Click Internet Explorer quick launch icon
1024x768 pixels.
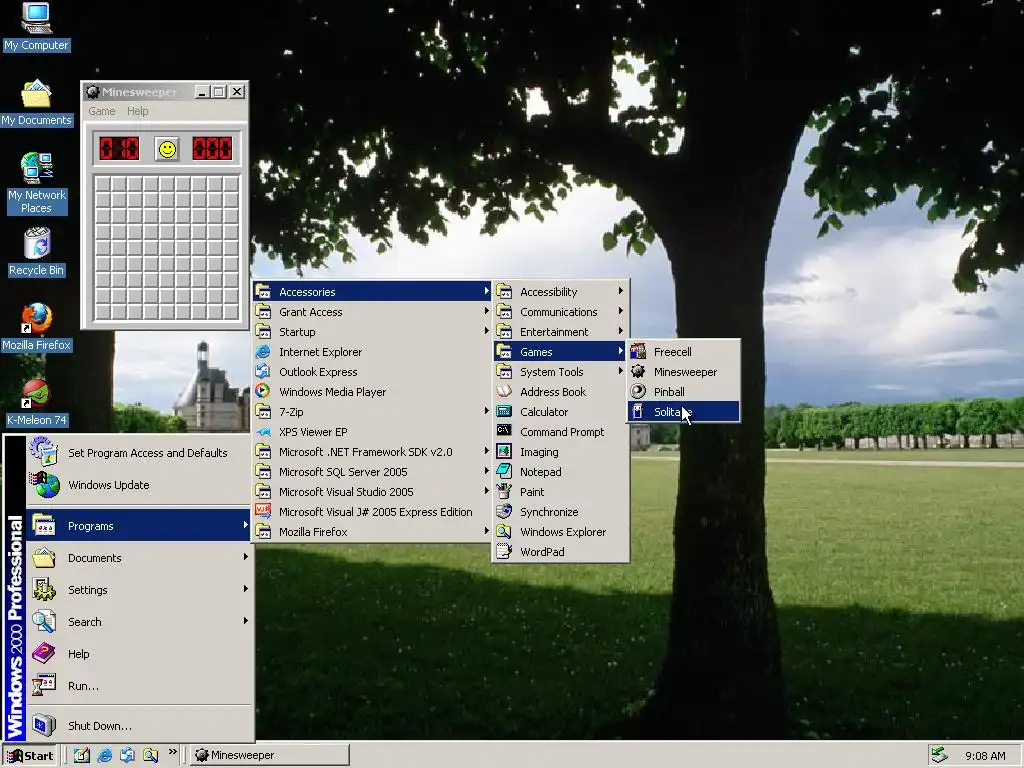[104, 755]
